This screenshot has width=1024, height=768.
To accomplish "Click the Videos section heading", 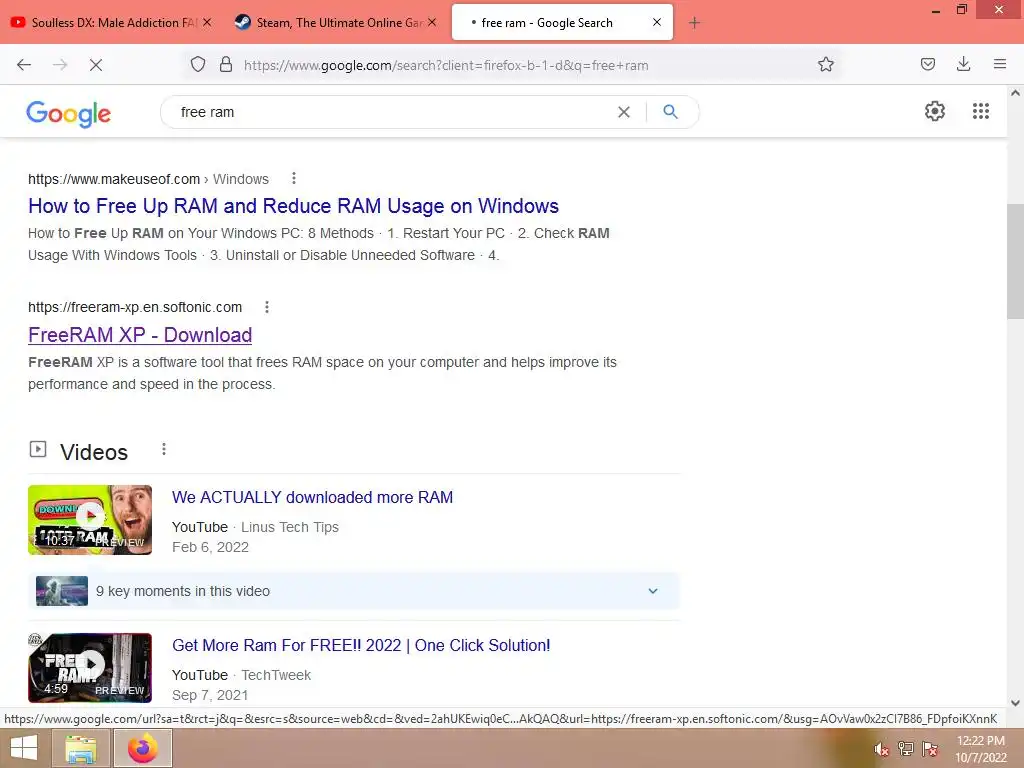I will [94, 452].
